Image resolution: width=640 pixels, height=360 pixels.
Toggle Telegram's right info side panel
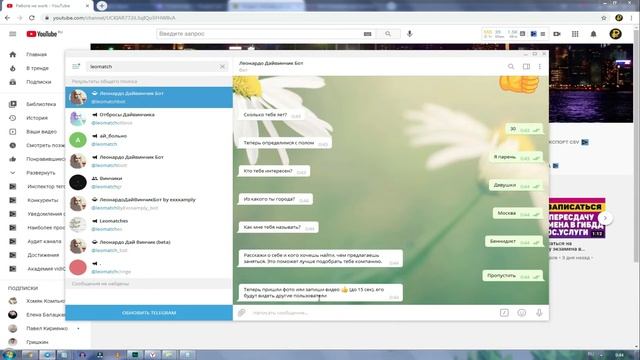click(x=526, y=66)
